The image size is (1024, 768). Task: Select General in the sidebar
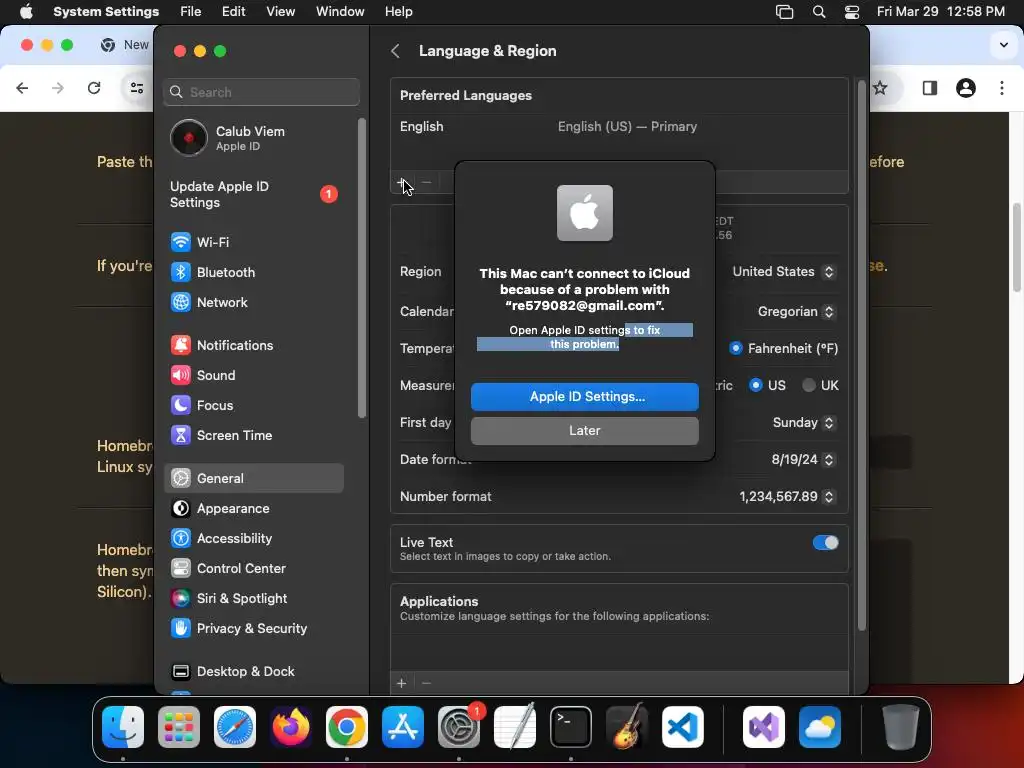[x=253, y=478]
